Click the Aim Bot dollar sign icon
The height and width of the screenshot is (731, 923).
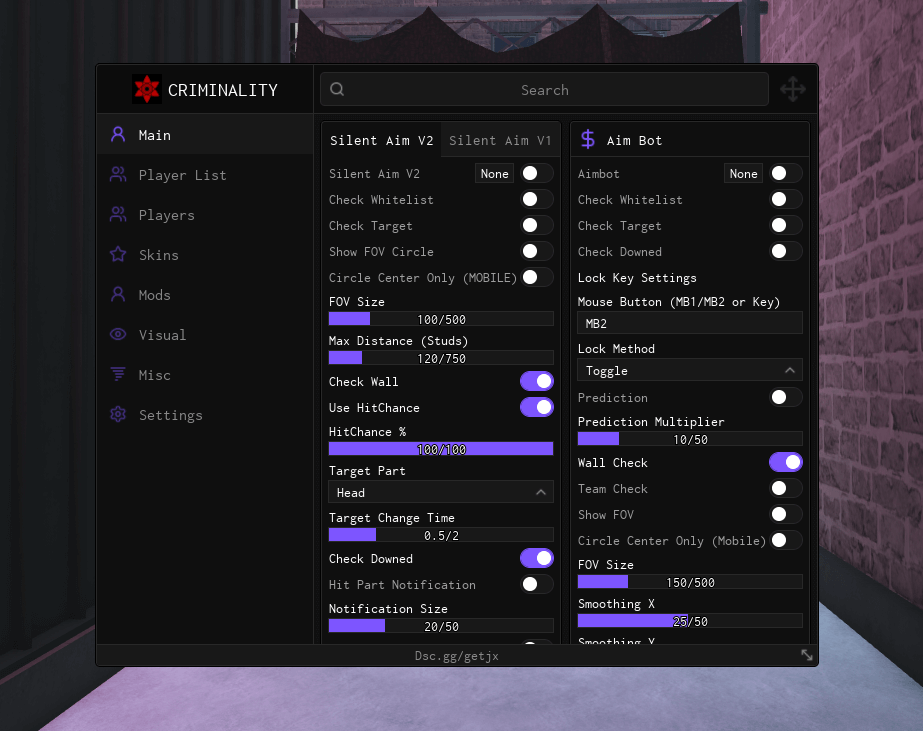pos(587,139)
